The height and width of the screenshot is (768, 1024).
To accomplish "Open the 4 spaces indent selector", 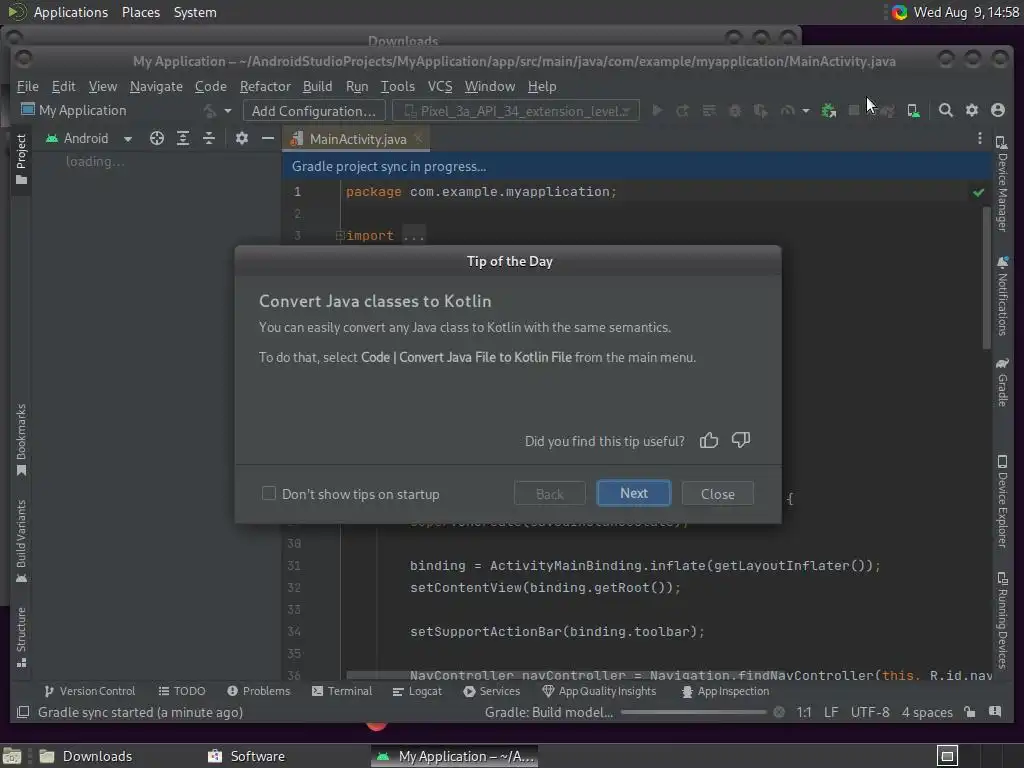I will 927,712.
